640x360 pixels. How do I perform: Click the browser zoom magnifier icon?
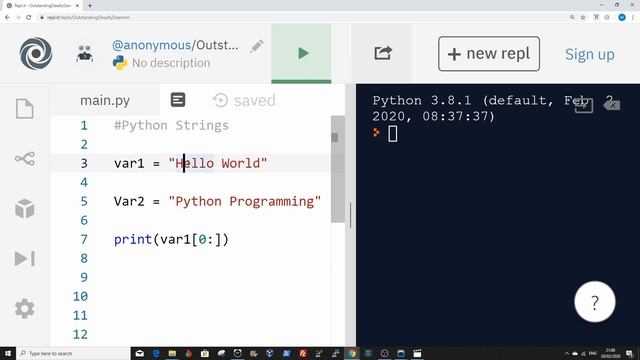pyautogui.click(x=572, y=18)
